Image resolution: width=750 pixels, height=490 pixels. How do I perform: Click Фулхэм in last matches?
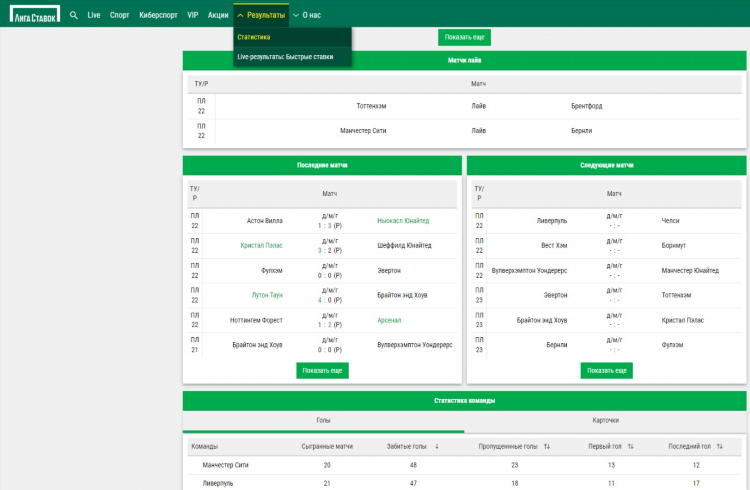(272, 270)
